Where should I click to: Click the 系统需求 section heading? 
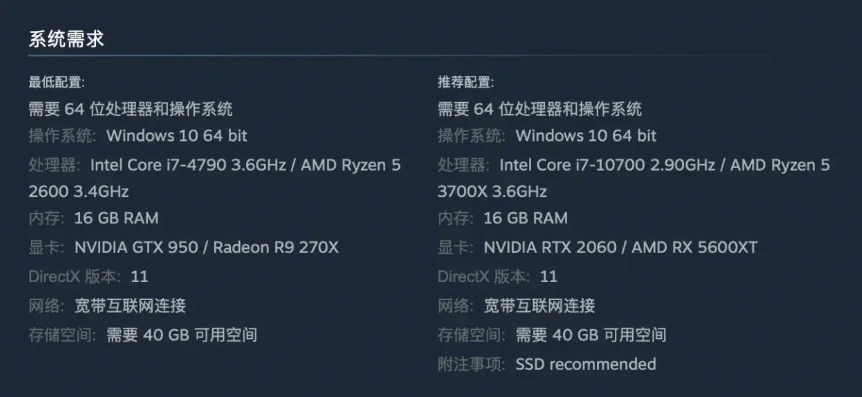coord(66,39)
